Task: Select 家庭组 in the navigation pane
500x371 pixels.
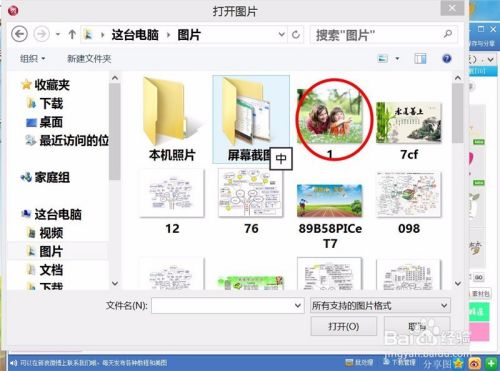Action: [x=45, y=177]
